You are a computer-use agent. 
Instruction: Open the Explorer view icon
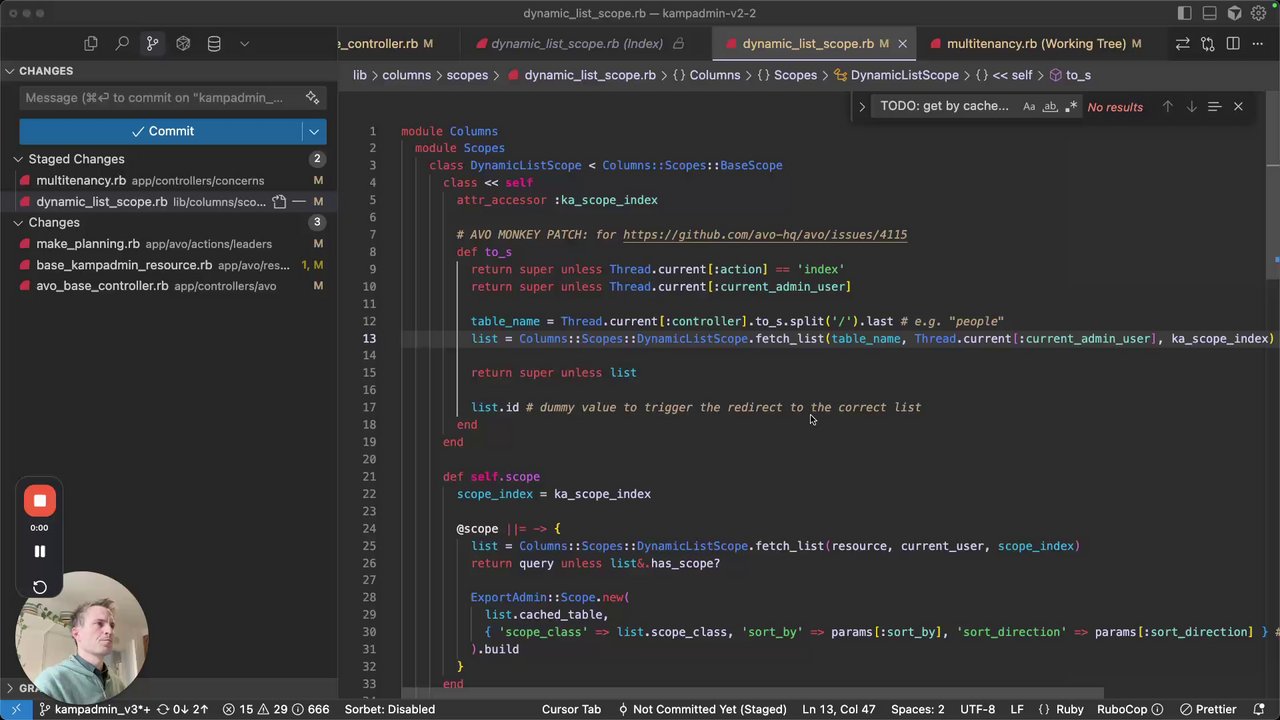pyautogui.click(x=91, y=44)
